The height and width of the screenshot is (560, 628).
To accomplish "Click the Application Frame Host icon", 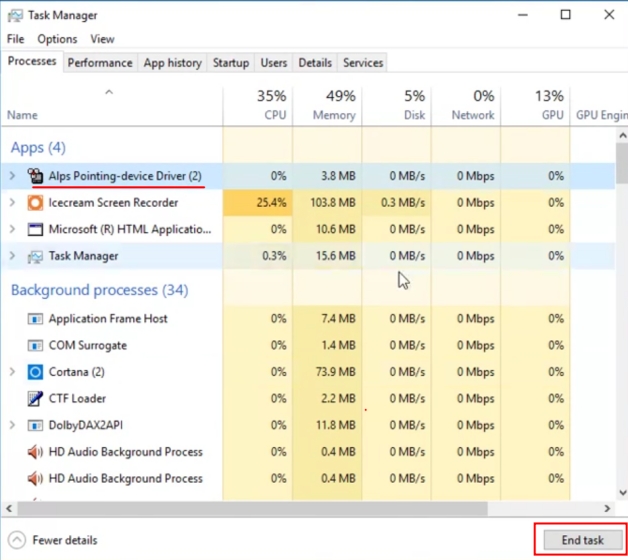I will pos(35,319).
